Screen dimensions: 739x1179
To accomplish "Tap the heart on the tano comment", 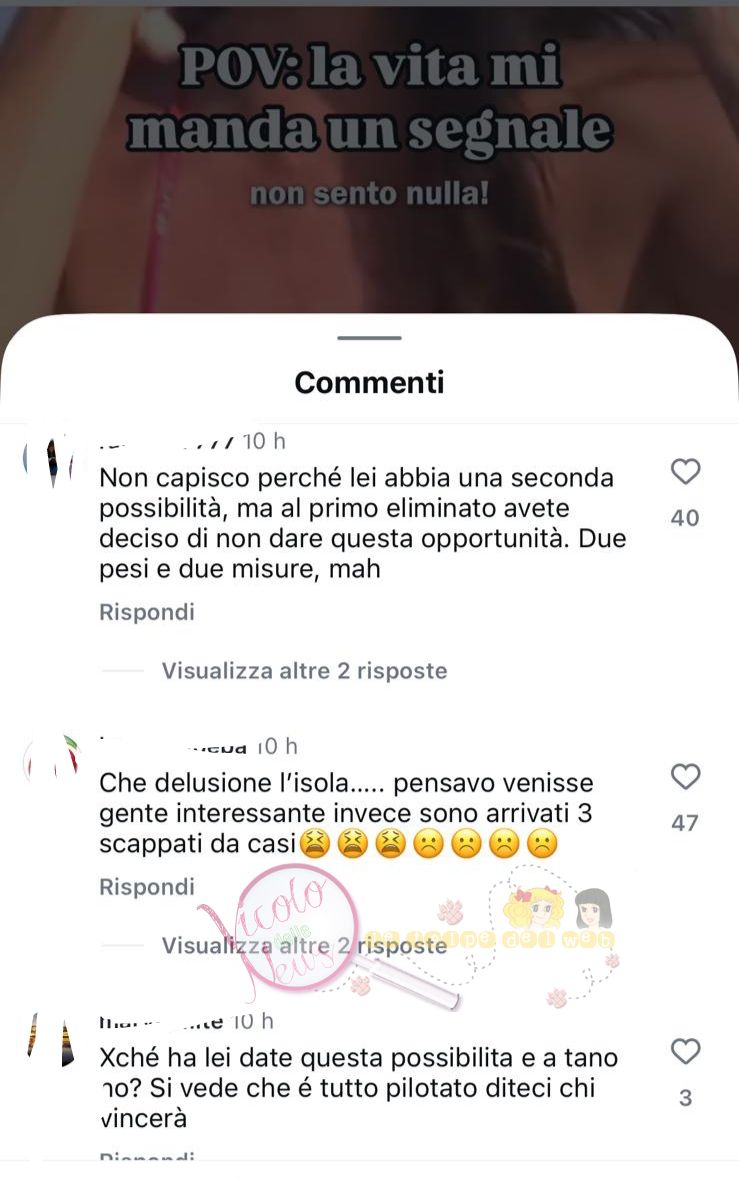I will tap(685, 1051).
